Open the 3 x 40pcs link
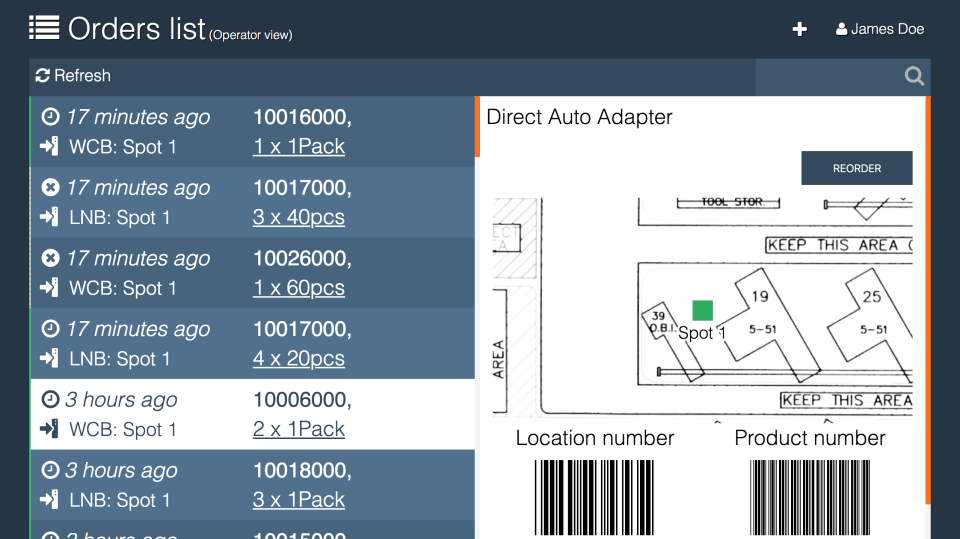The image size is (960, 539). pyautogui.click(x=299, y=217)
